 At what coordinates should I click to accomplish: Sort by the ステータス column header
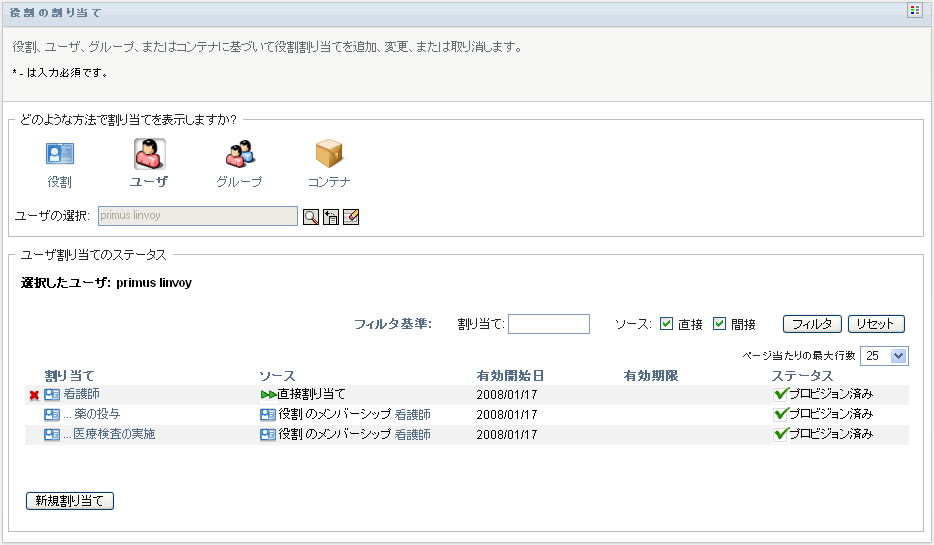coord(802,376)
